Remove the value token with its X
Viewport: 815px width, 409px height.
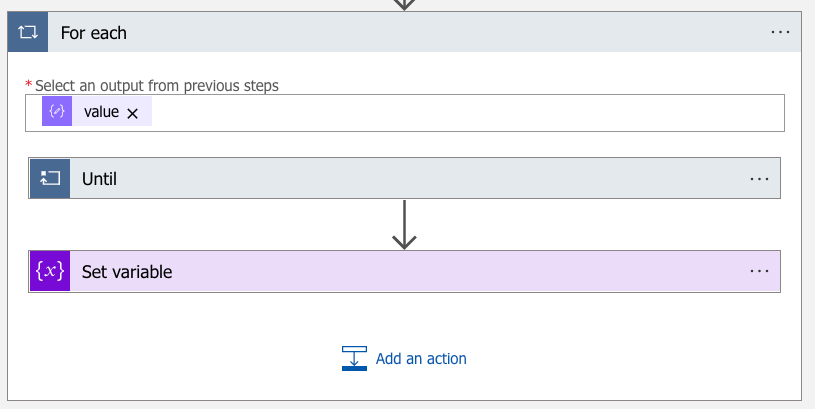(132, 113)
